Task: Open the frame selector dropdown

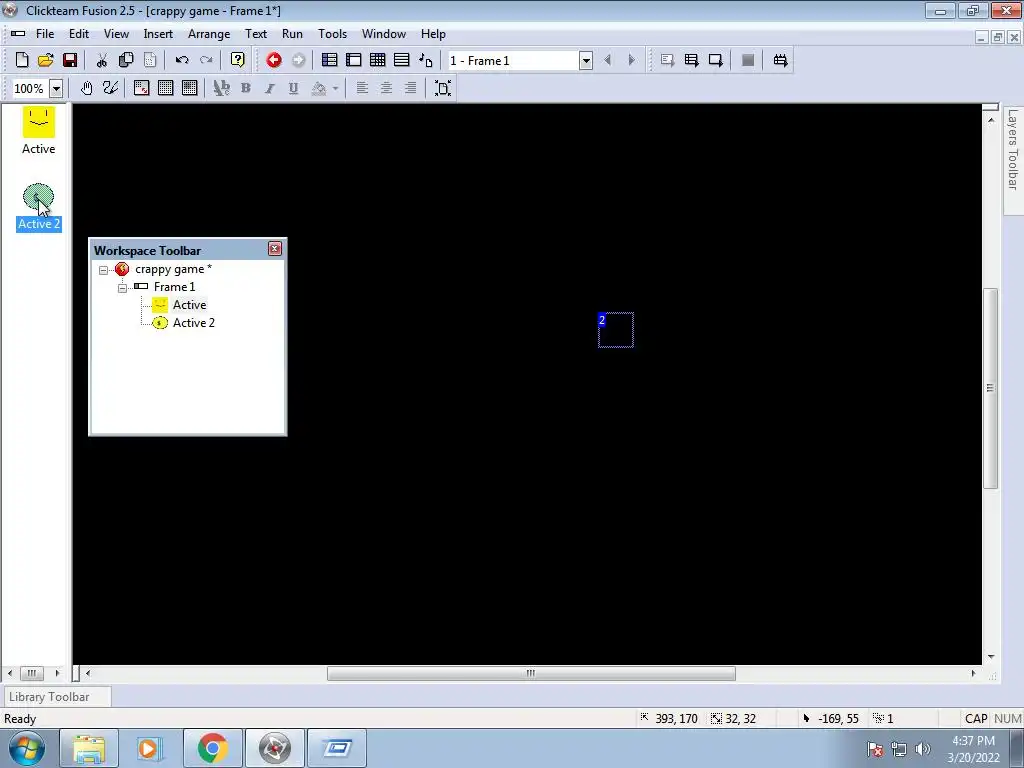Action: point(586,61)
